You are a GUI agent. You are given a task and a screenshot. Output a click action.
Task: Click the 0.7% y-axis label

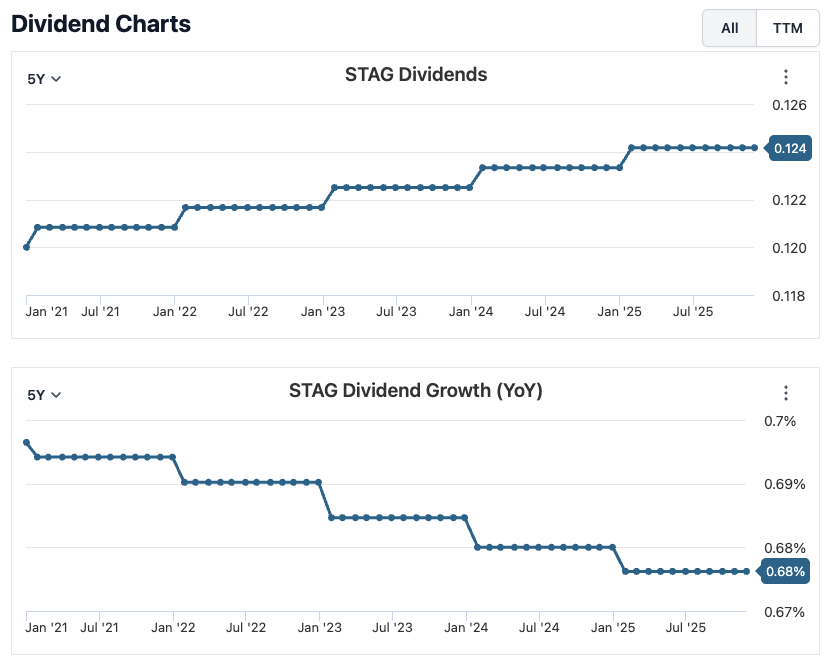780,421
